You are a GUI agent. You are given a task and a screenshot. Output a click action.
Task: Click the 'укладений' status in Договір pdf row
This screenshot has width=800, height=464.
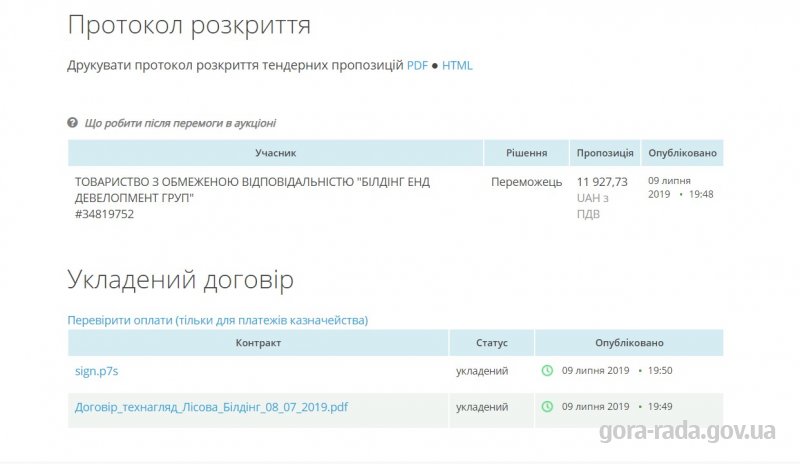point(482,407)
